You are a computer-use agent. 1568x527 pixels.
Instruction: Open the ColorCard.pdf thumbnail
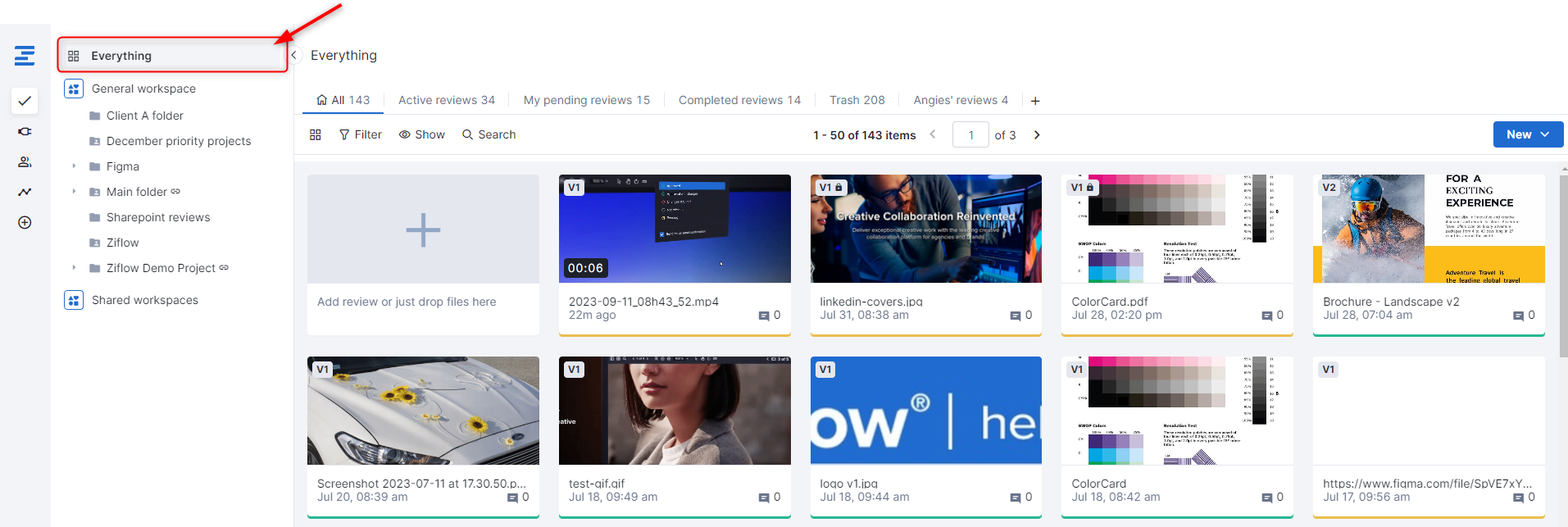point(1176,229)
